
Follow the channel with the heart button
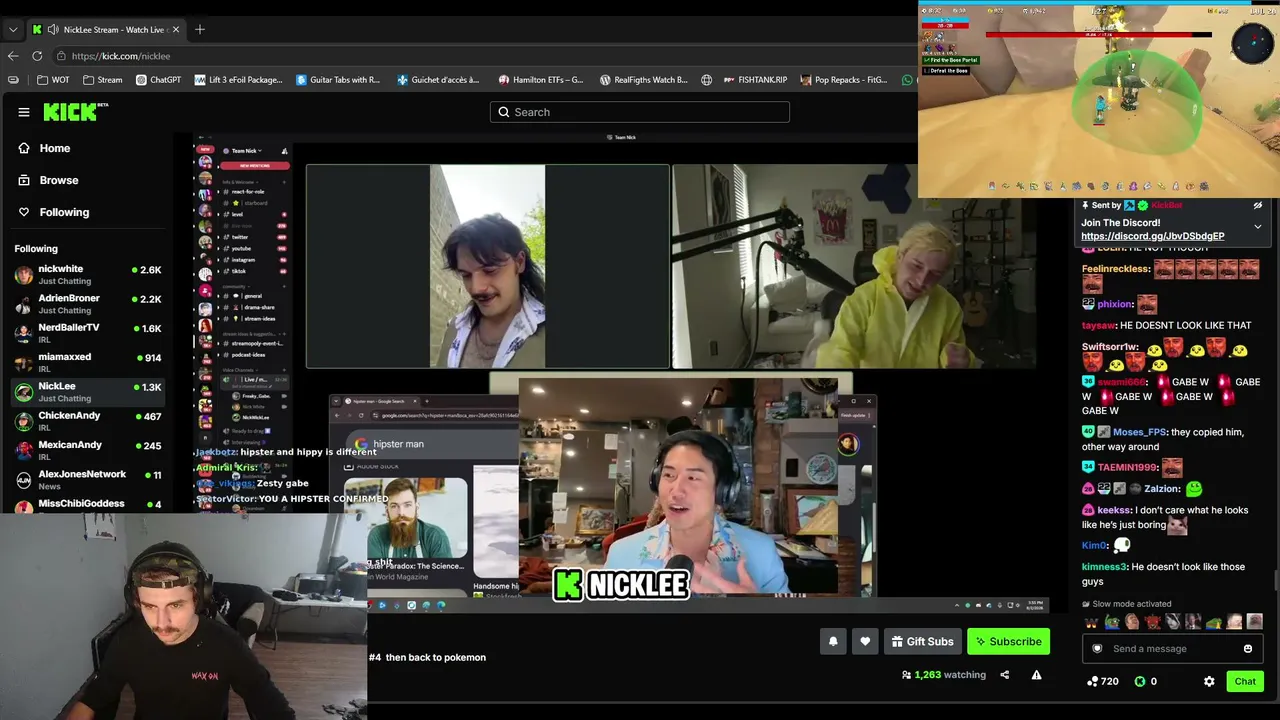[x=865, y=642]
